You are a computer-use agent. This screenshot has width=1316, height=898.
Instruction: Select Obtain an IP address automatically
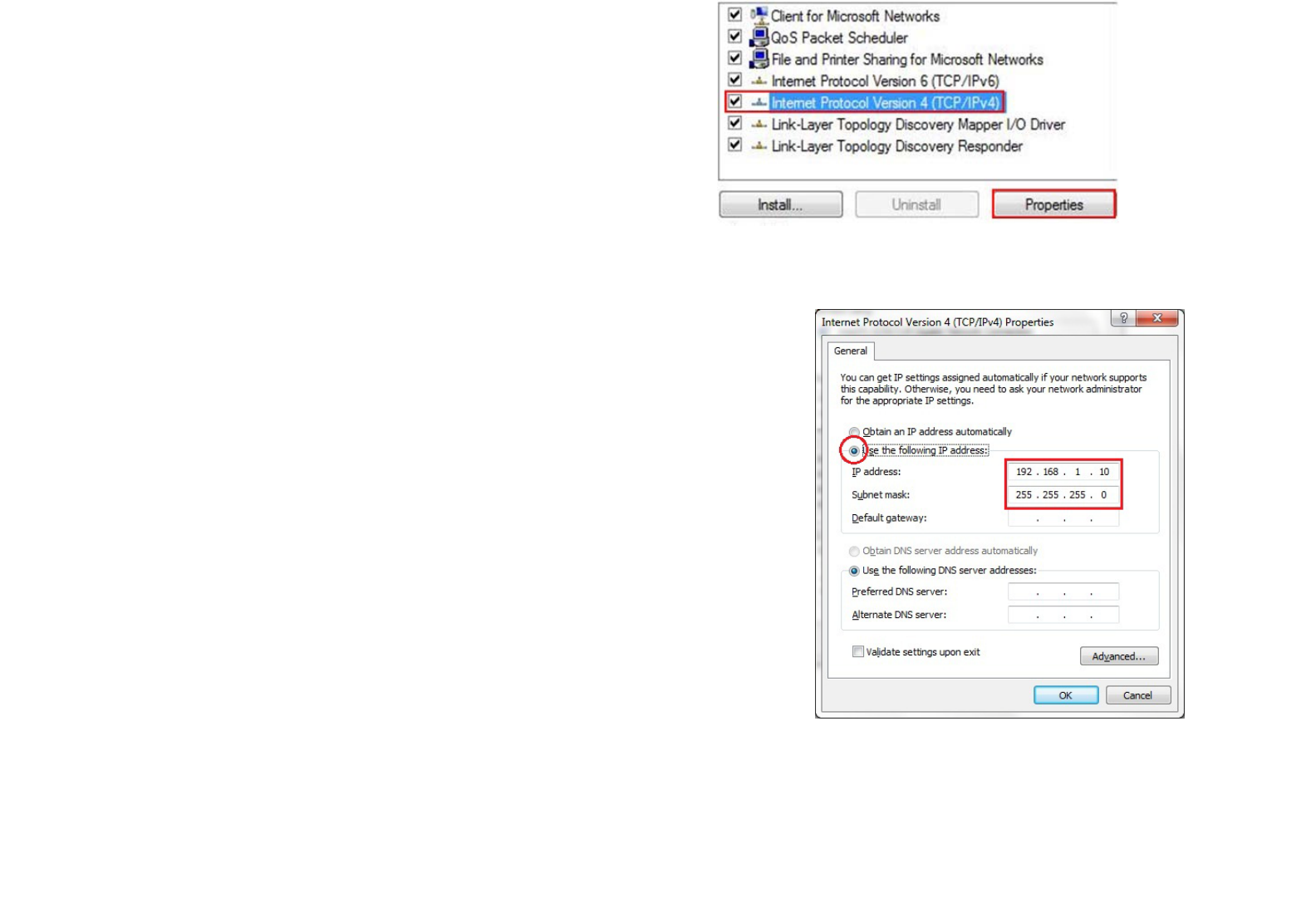pos(854,432)
